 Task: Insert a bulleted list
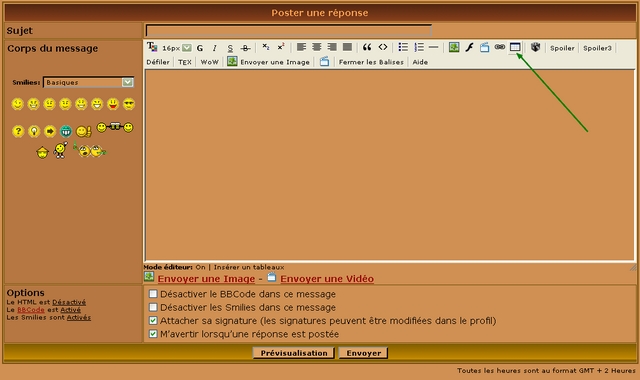(403, 47)
